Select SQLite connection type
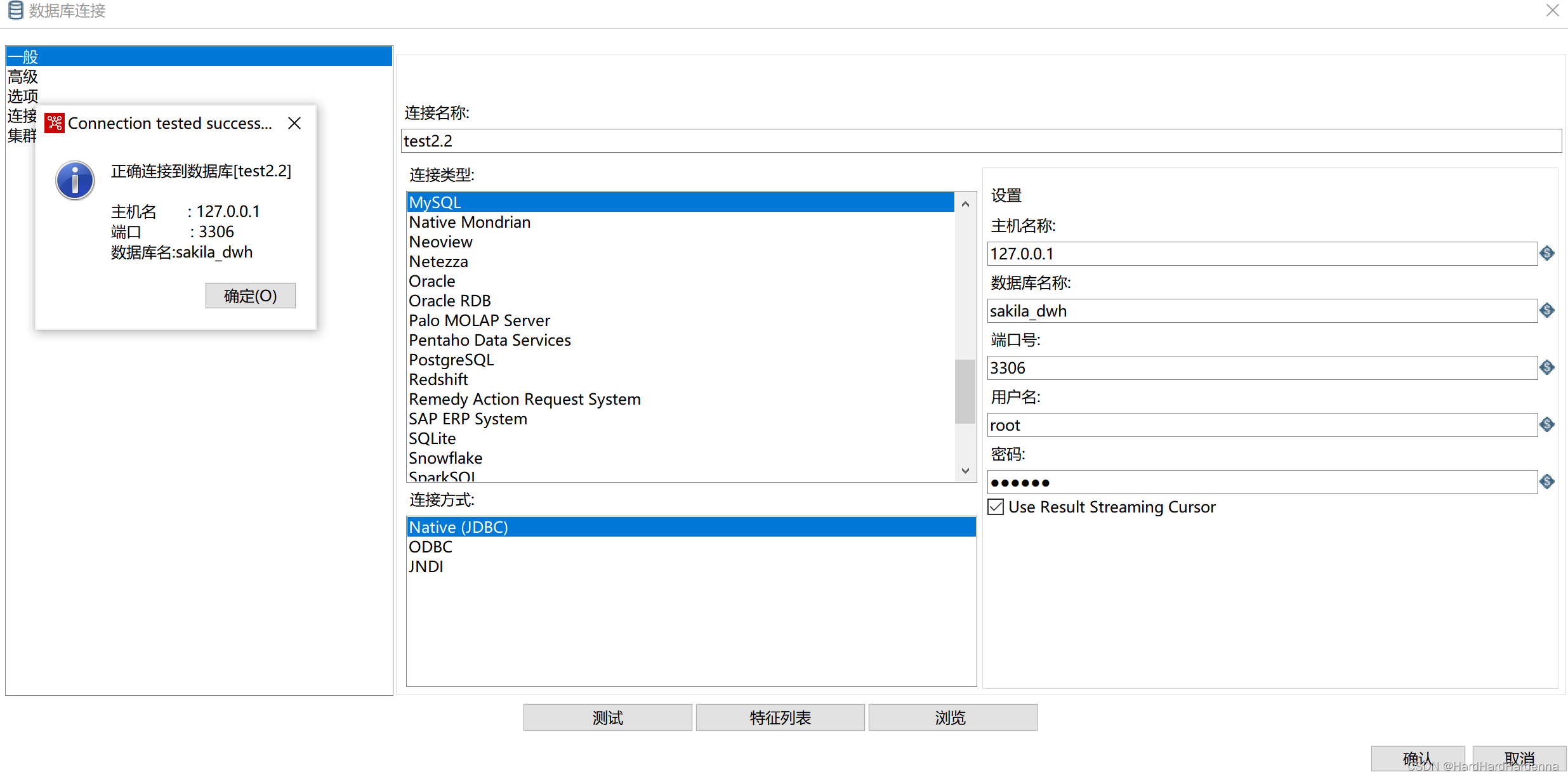This screenshot has height=777, width=1568. (x=680, y=438)
